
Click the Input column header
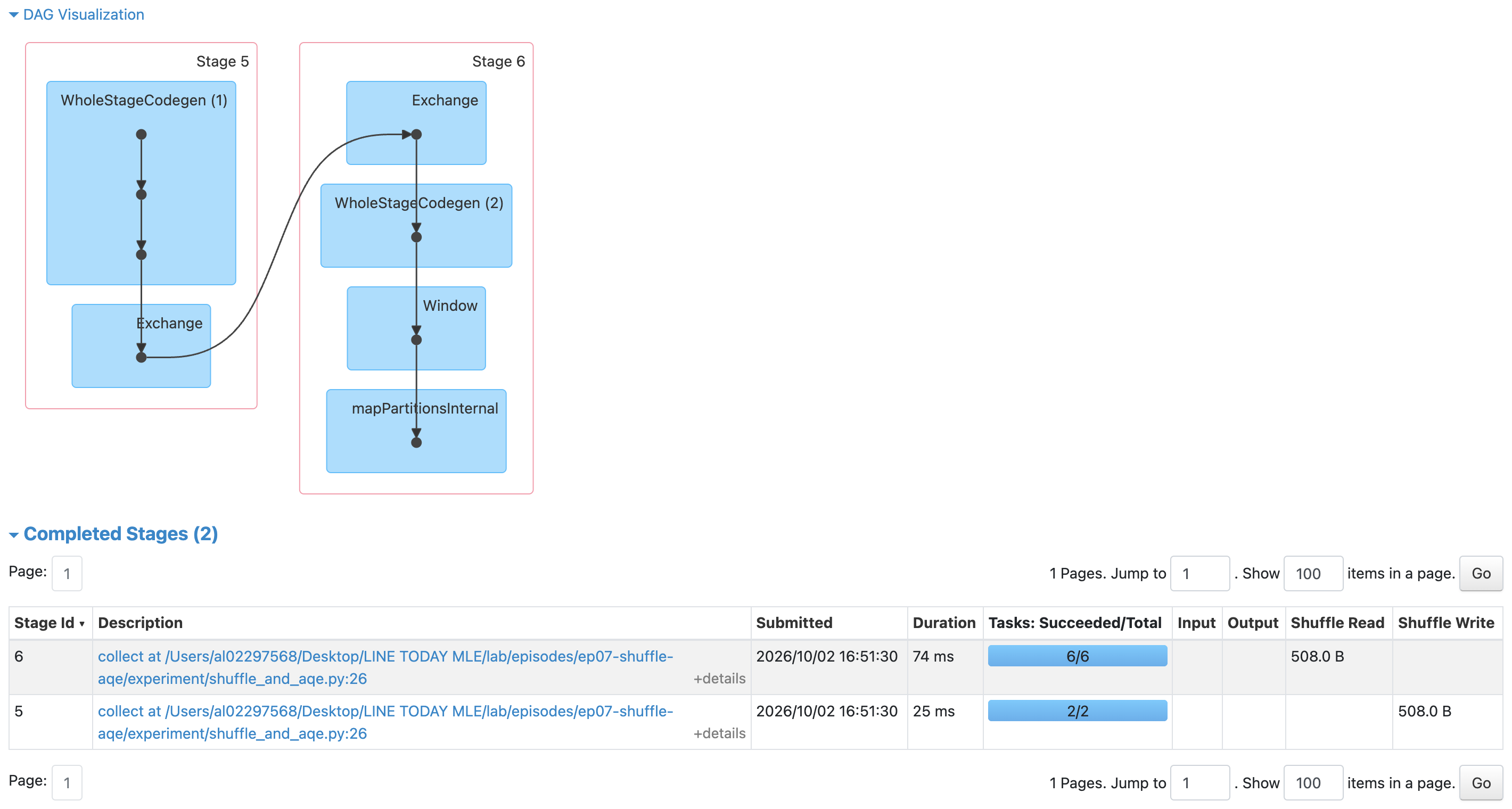[x=1196, y=623]
